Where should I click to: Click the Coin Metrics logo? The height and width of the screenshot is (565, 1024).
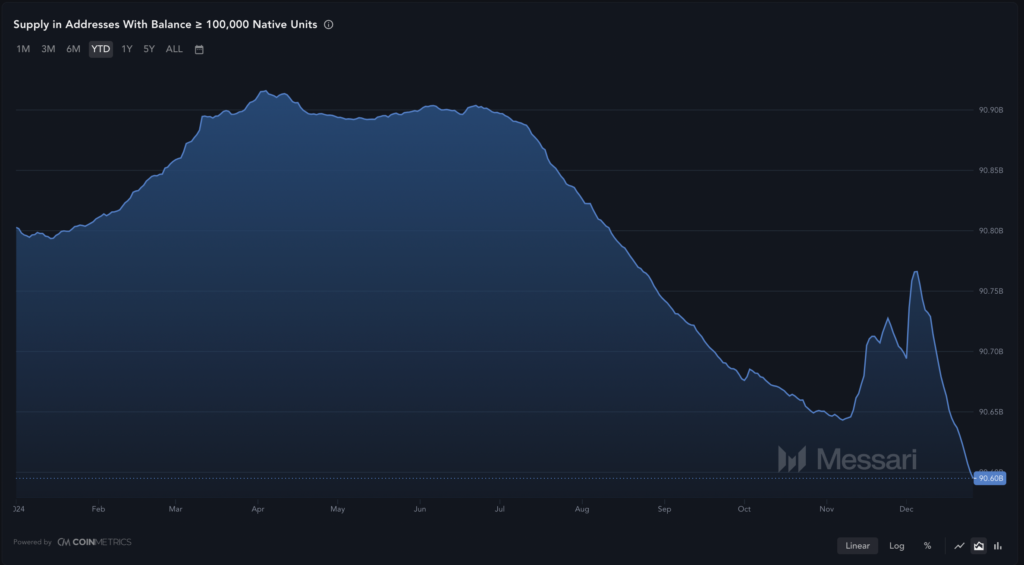click(x=94, y=542)
